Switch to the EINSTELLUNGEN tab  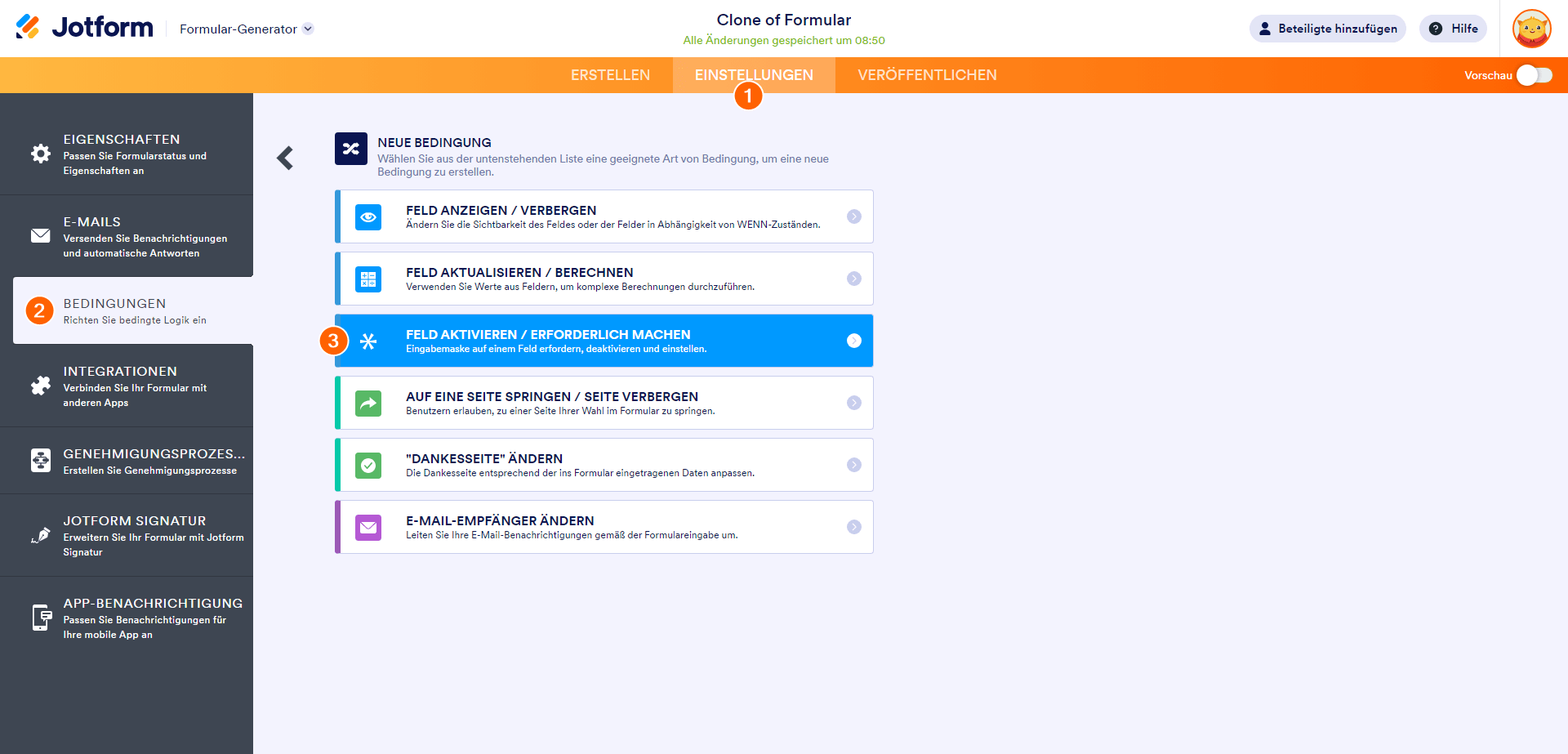(754, 75)
